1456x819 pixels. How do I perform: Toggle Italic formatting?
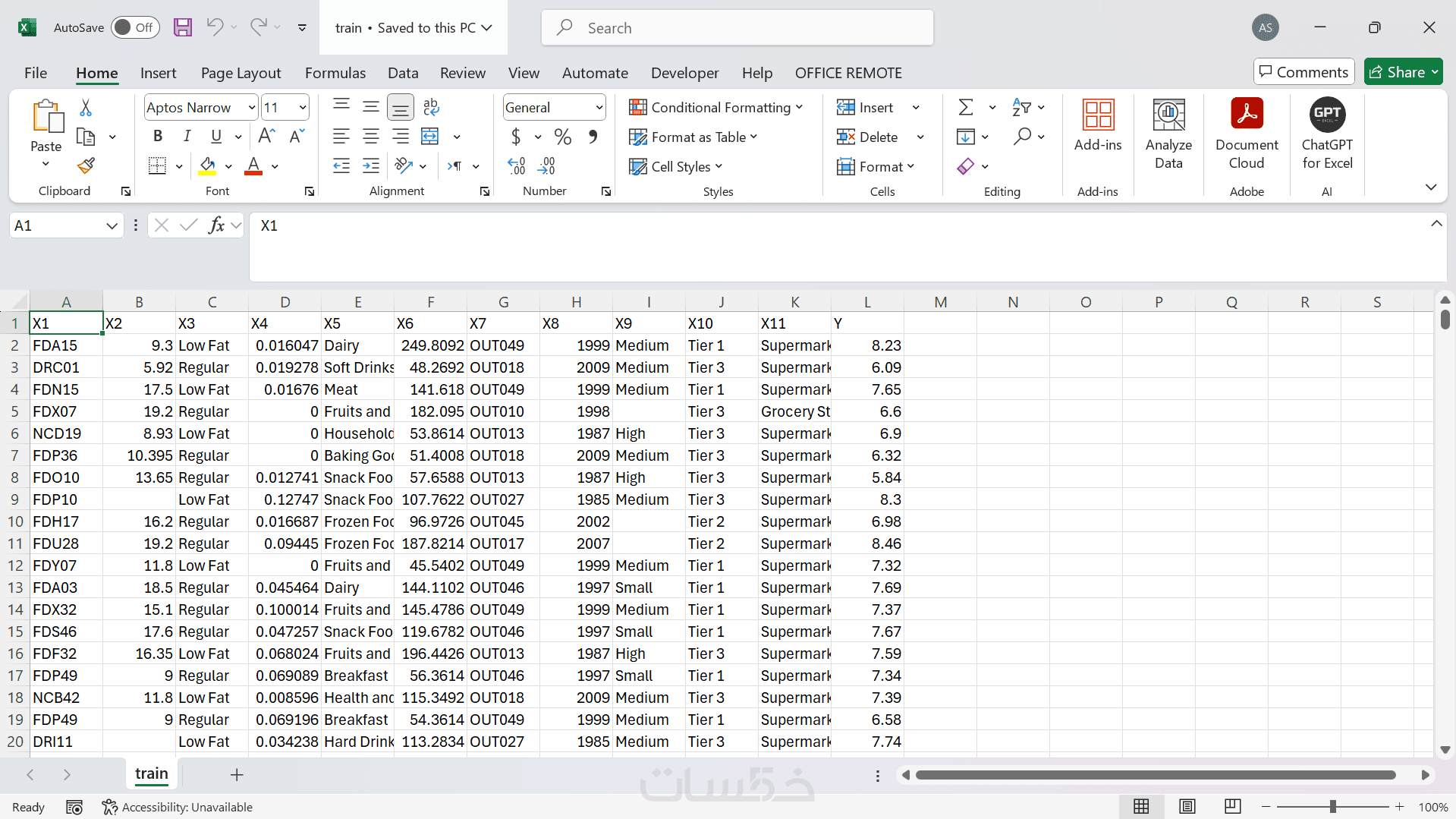187,136
